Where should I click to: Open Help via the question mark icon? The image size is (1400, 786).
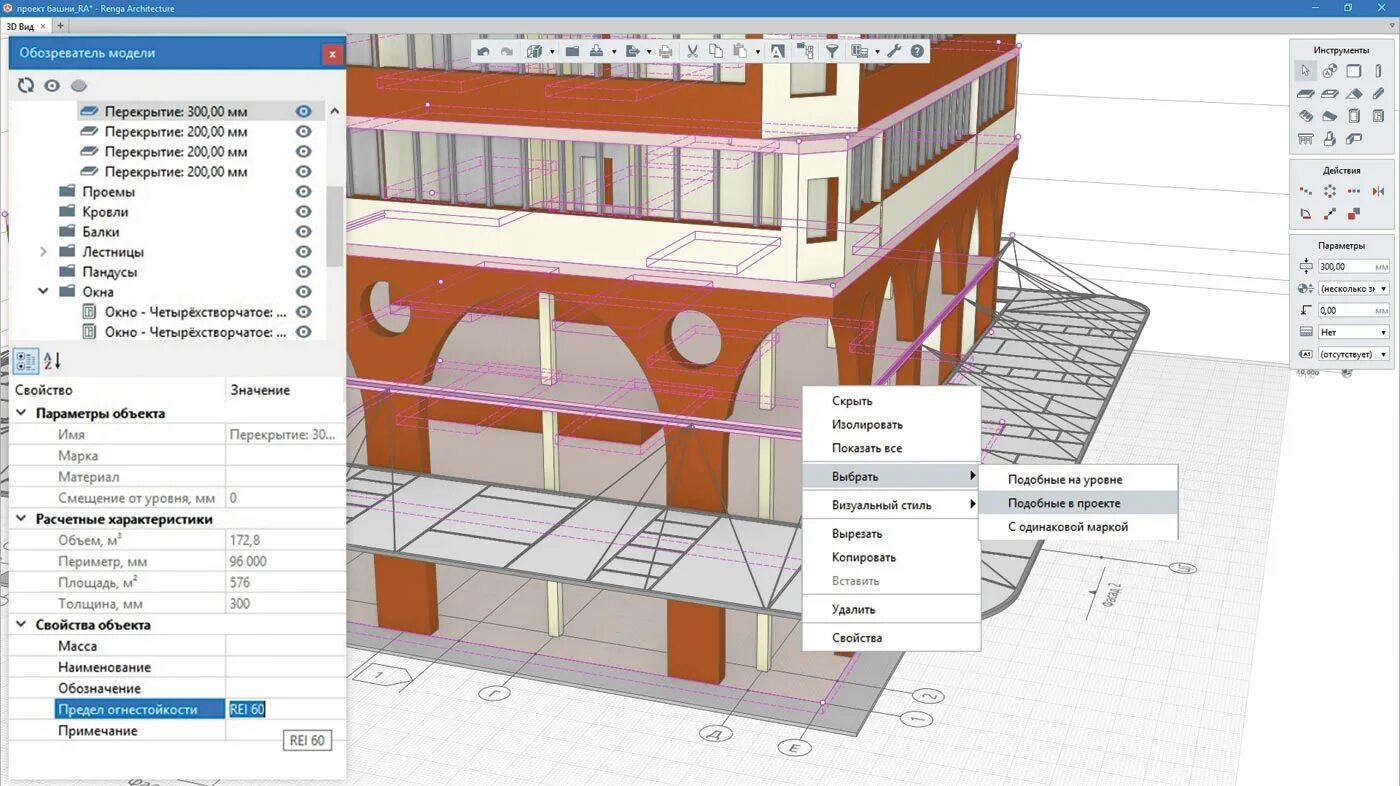pyautogui.click(x=917, y=51)
